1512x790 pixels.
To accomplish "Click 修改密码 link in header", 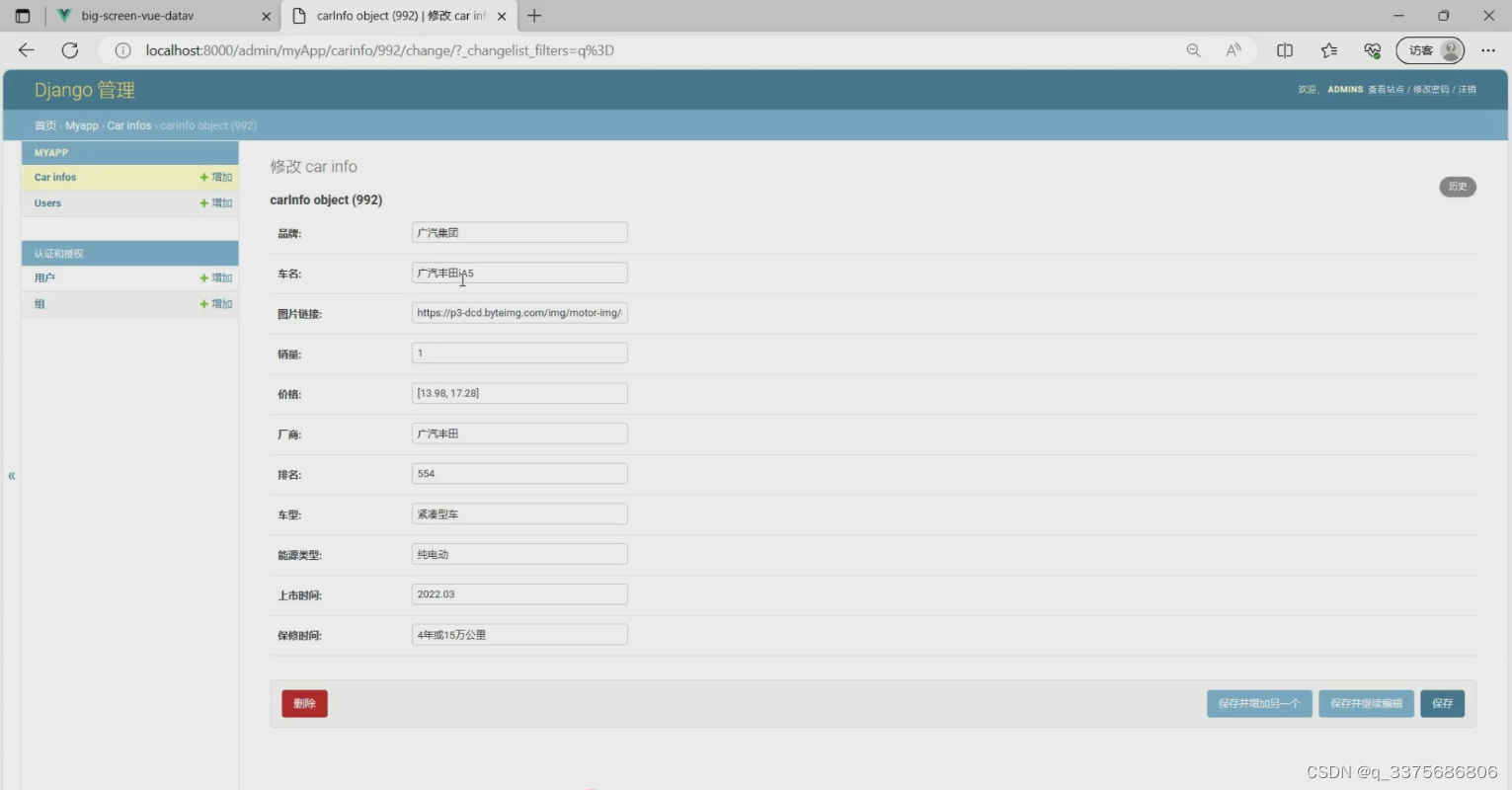I will (1431, 90).
